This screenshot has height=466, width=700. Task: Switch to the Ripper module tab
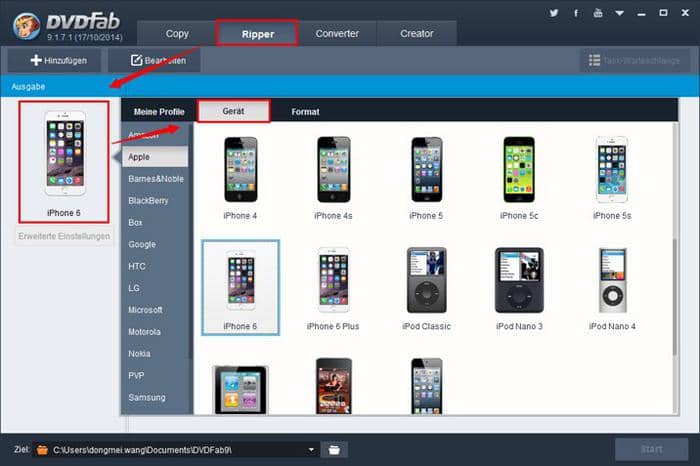click(258, 34)
